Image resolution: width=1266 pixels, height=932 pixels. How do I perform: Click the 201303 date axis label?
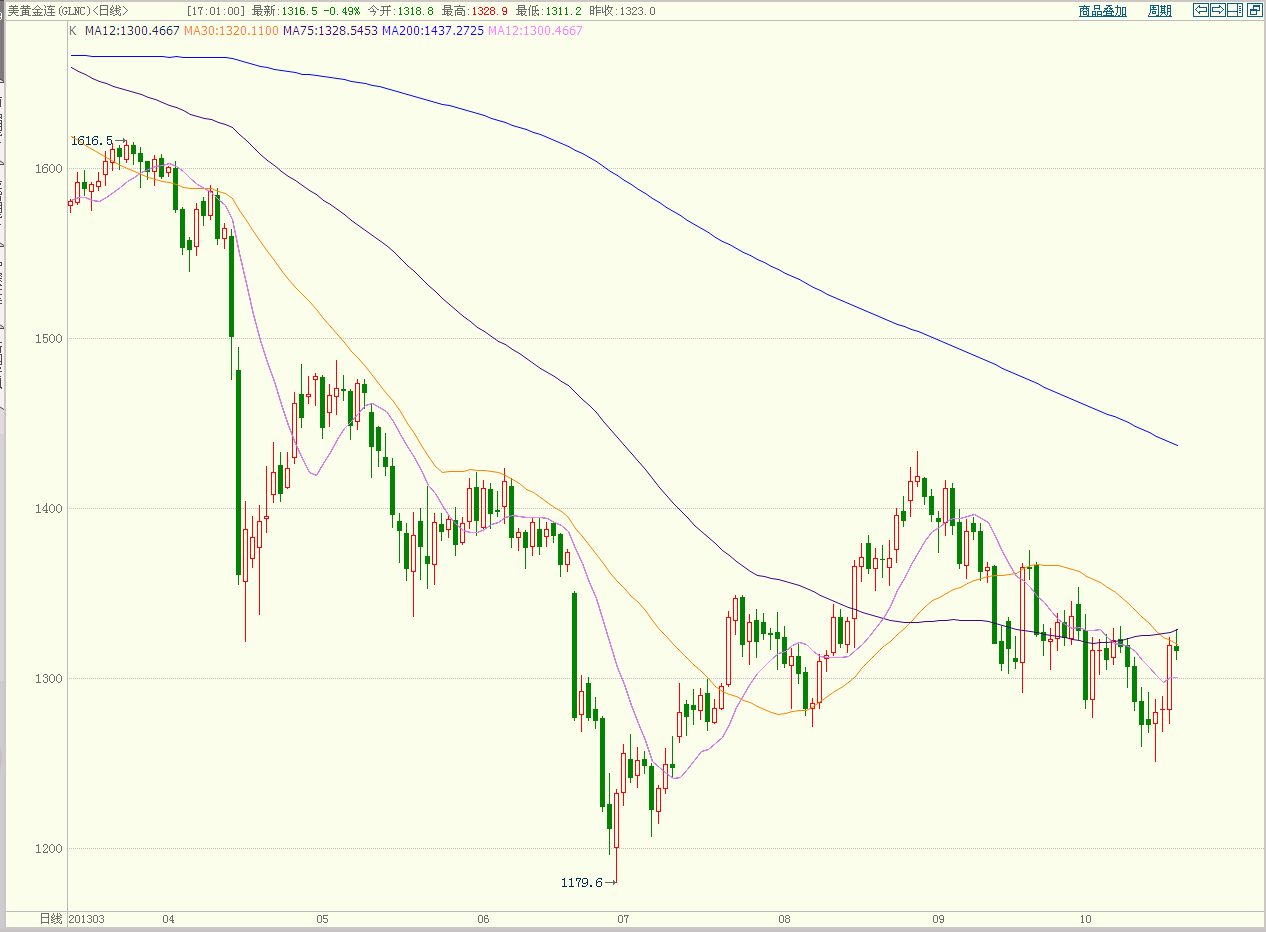[x=88, y=918]
